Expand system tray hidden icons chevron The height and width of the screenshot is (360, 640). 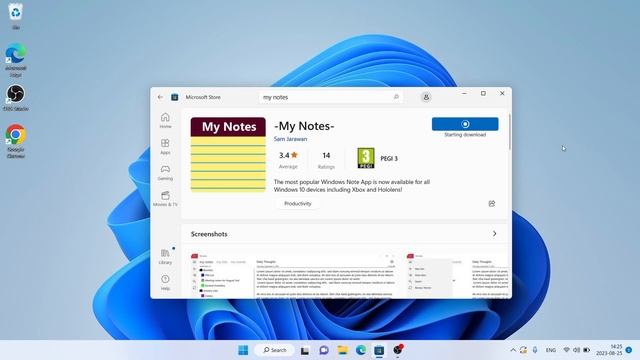(513, 350)
